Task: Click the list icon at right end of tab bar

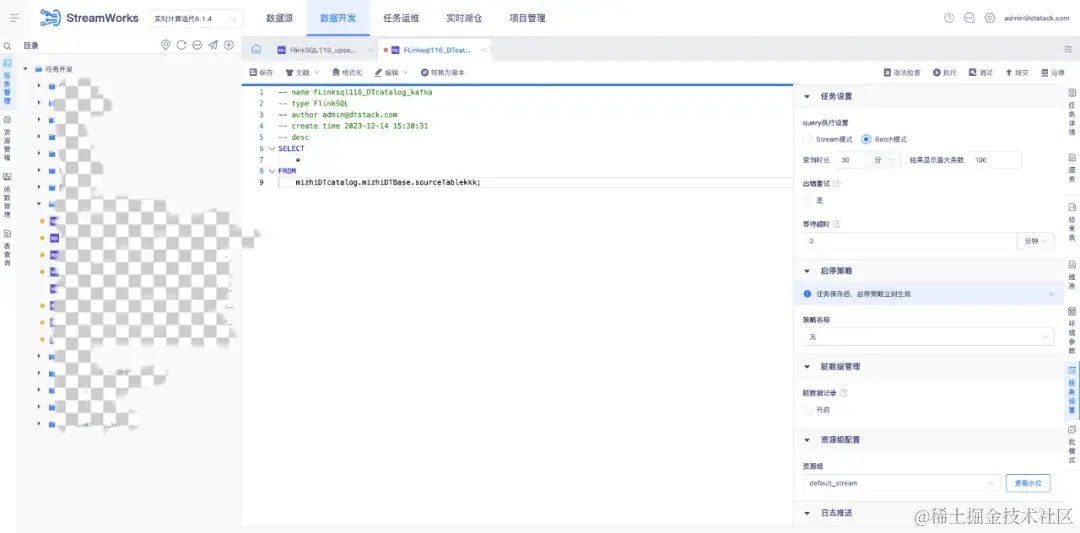Action: tap(1068, 50)
